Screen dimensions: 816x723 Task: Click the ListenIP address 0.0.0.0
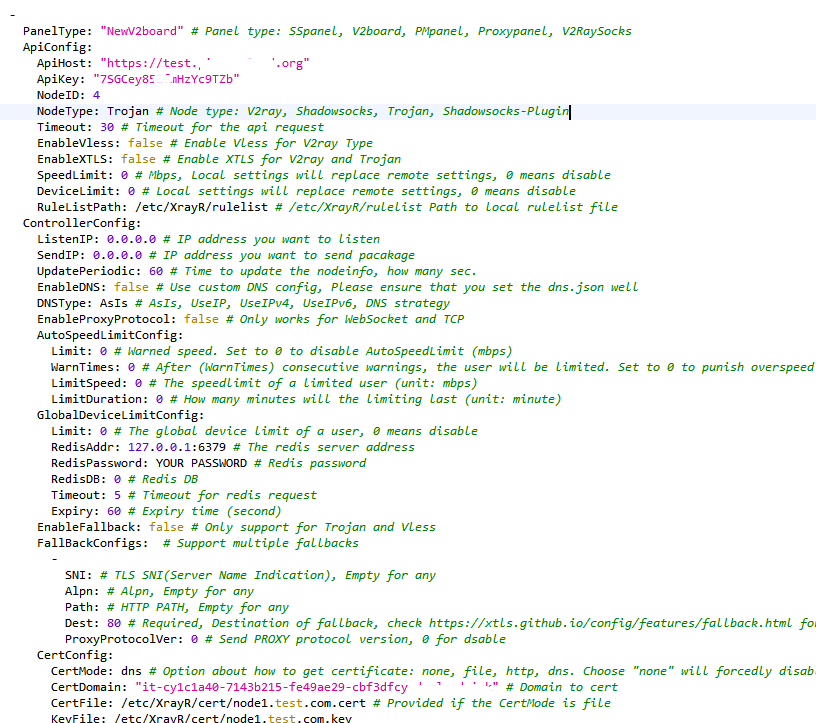128,238
